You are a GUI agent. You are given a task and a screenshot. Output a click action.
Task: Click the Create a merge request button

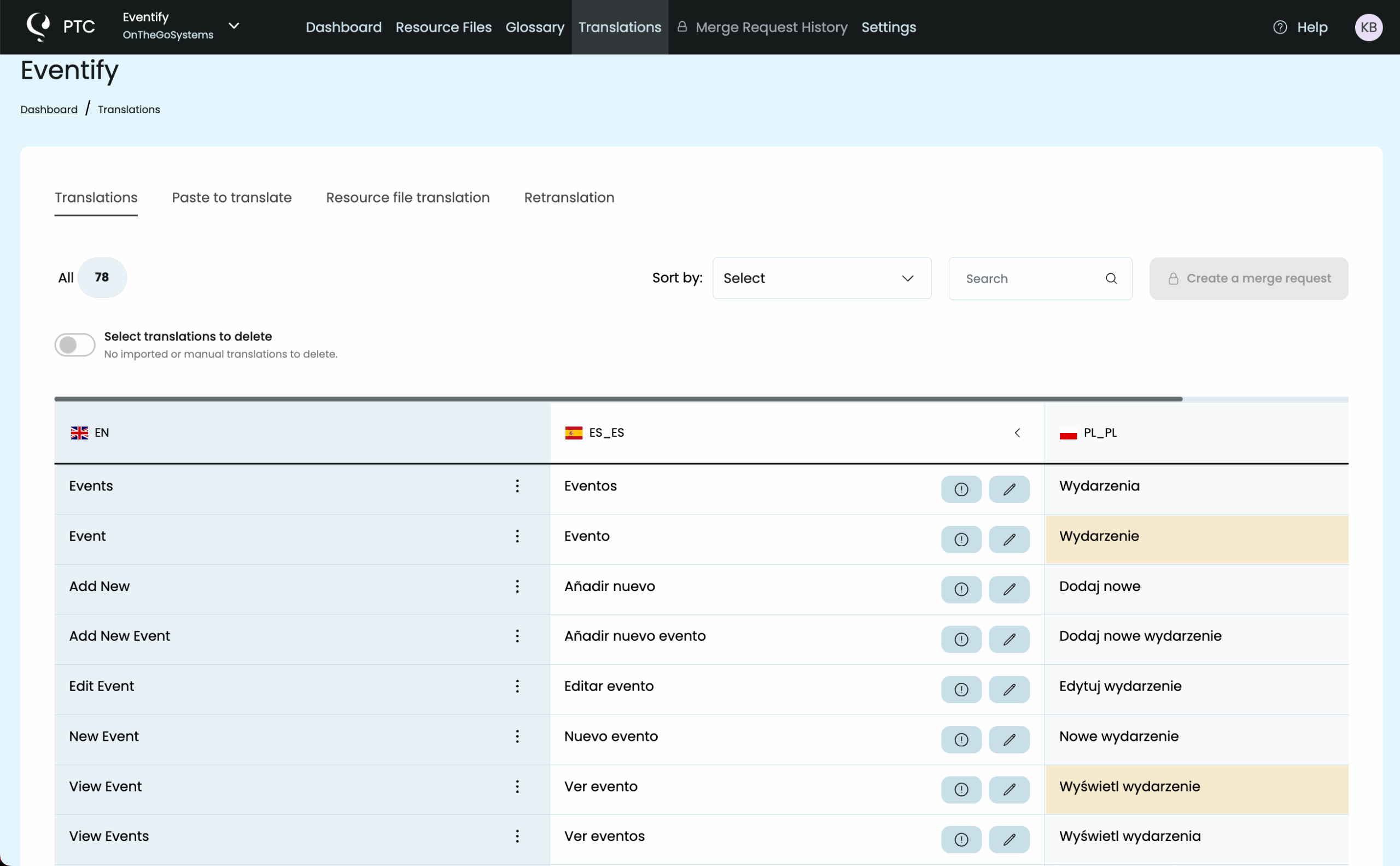pyautogui.click(x=1249, y=278)
